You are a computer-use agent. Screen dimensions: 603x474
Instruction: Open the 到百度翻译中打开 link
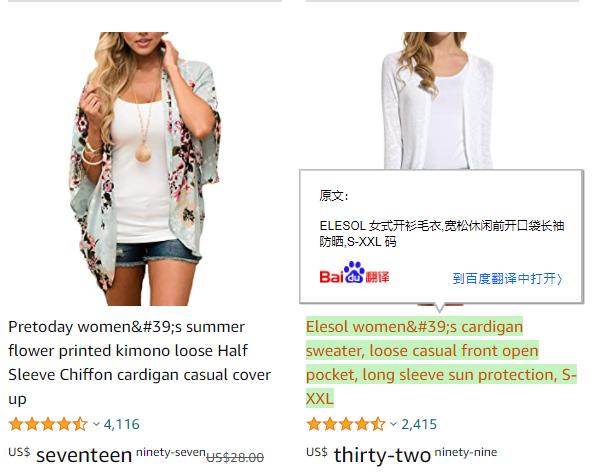508,278
